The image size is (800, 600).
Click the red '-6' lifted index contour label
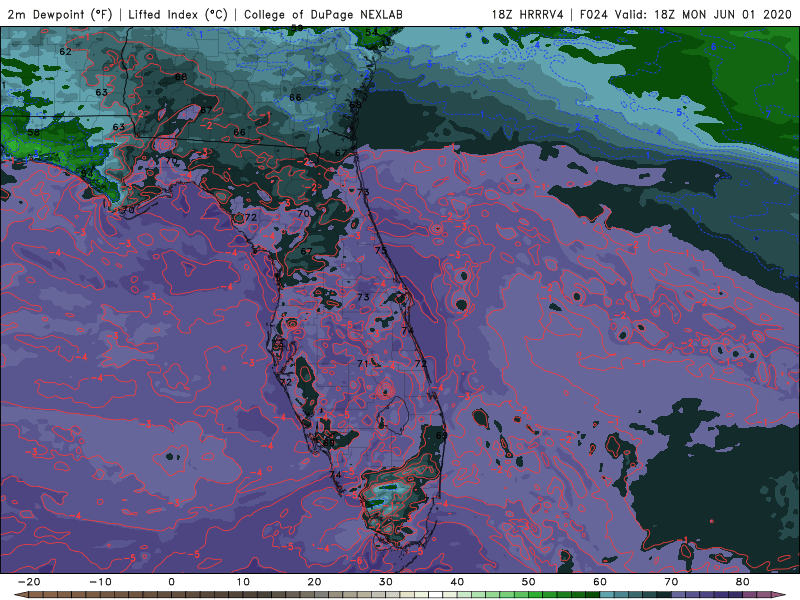pos(357,561)
